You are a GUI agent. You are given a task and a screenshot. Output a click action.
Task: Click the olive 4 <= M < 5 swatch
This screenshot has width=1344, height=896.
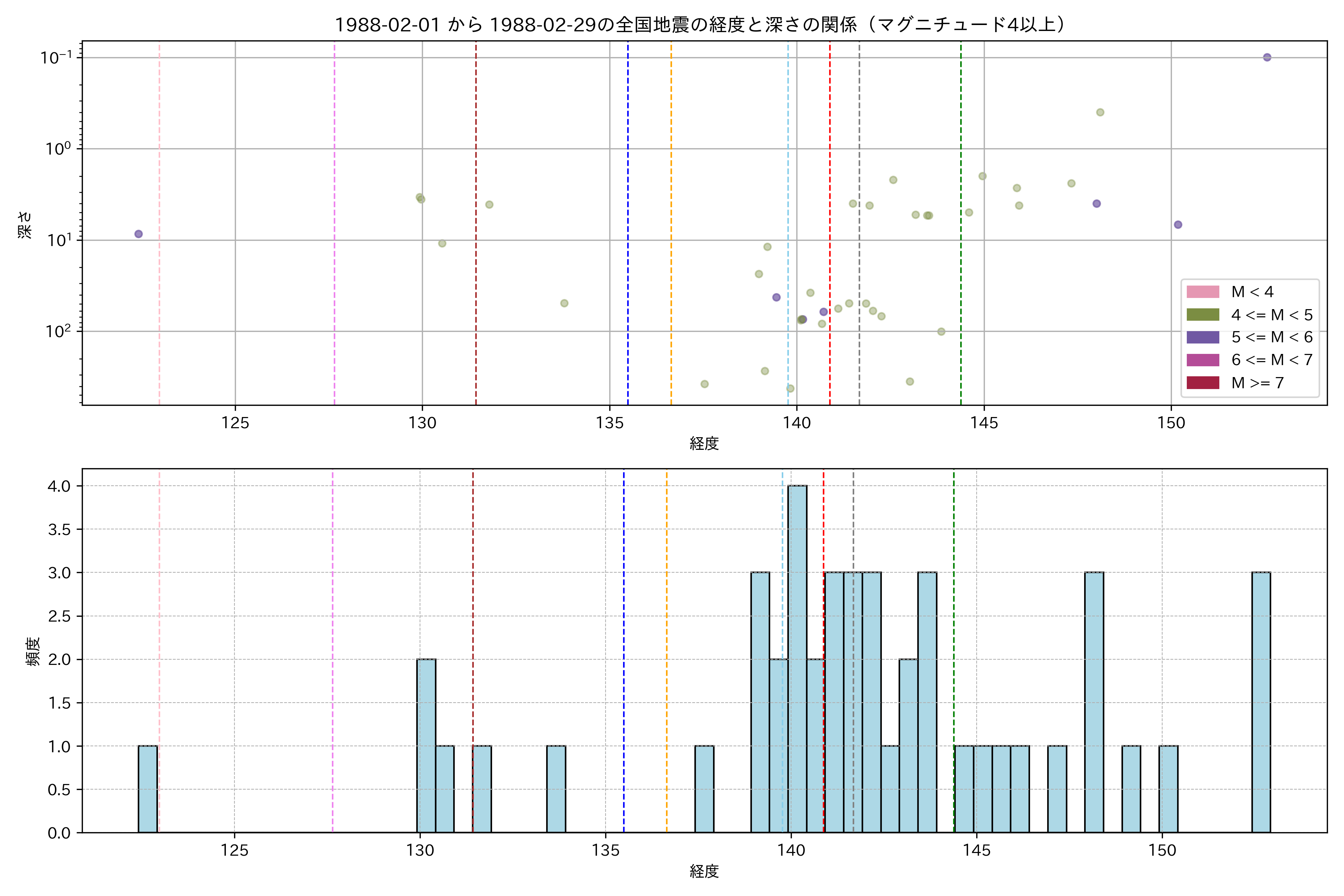coord(1202,315)
